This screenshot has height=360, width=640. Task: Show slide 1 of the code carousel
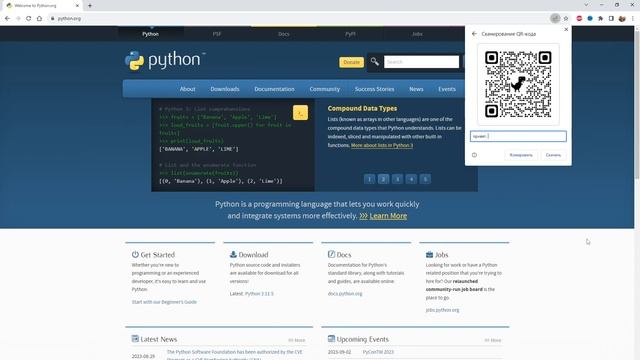pyautogui.click(x=369, y=179)
